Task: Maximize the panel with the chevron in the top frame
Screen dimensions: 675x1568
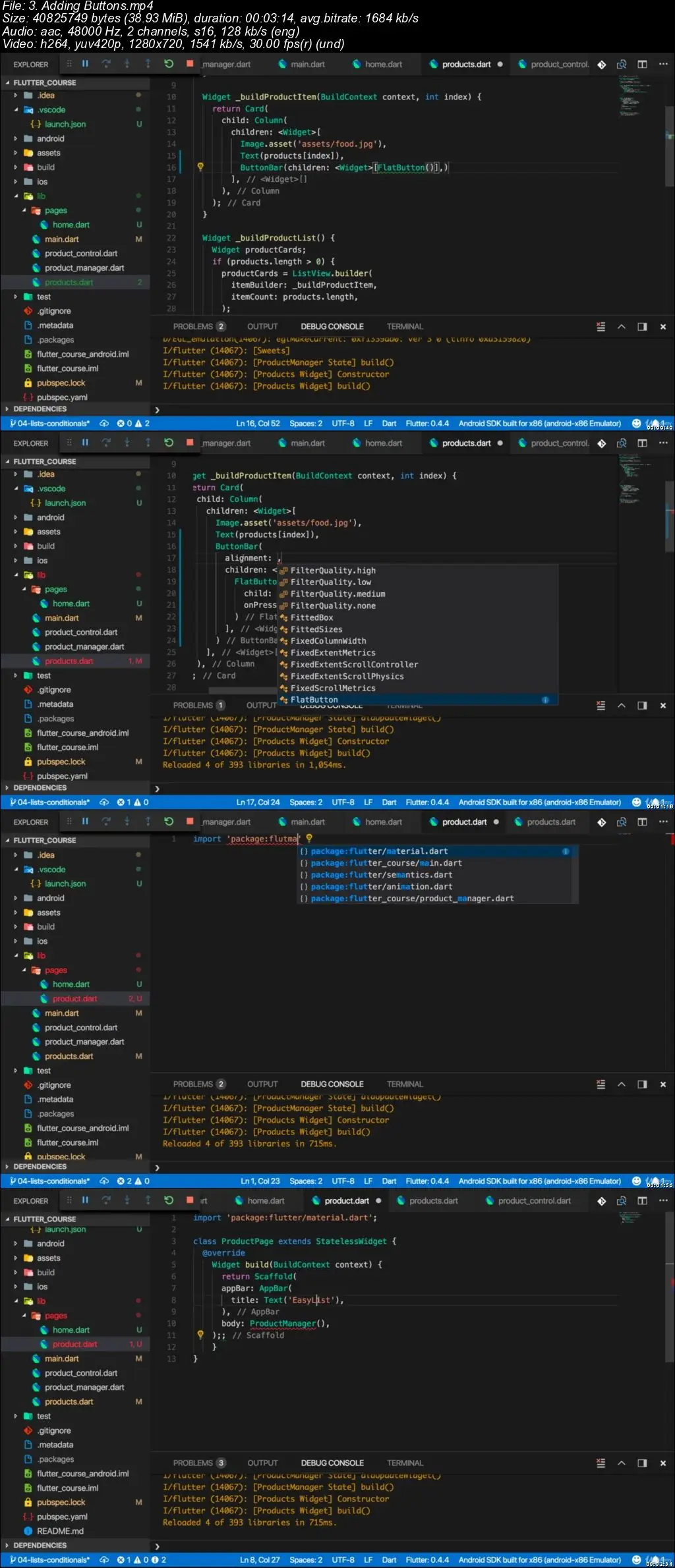Action: [621, 327]
